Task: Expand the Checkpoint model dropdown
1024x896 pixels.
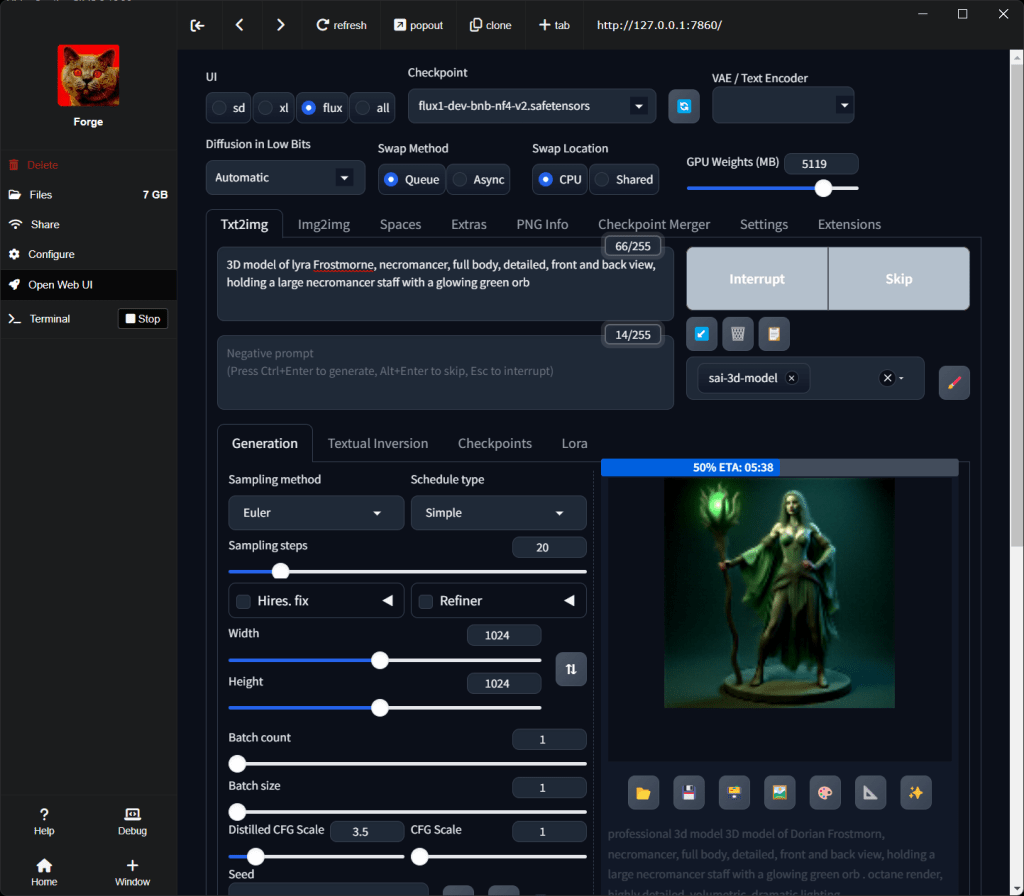Action: tap(531, 106)
